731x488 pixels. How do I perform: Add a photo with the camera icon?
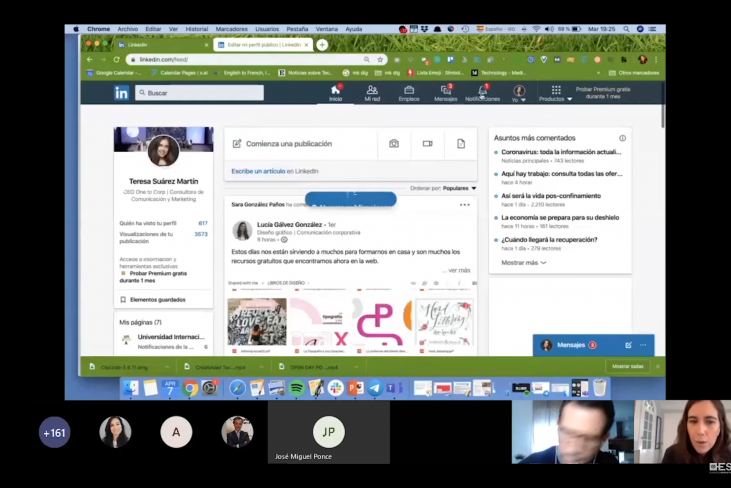394,144
